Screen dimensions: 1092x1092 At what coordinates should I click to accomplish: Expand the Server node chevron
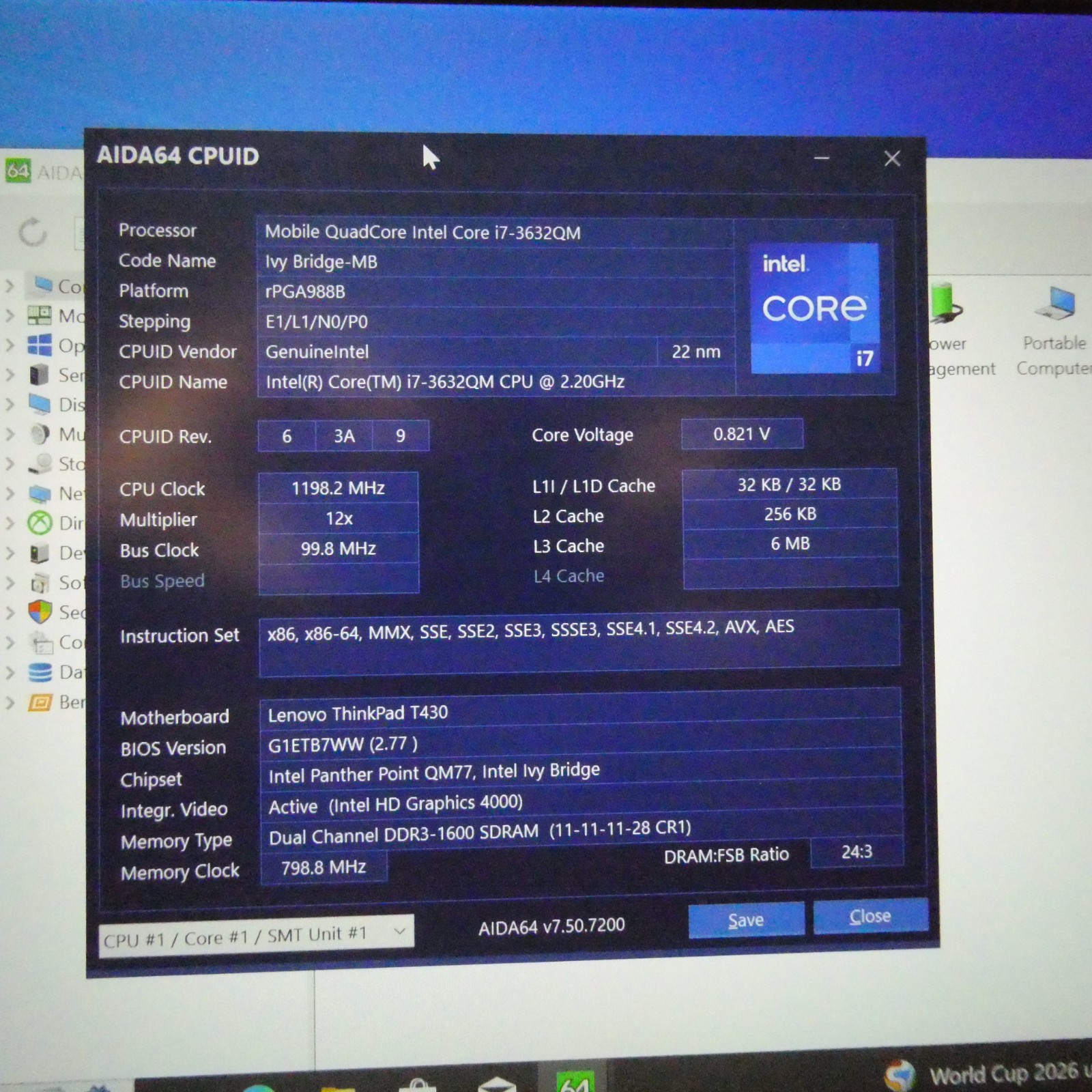click(x=10, y=375)
